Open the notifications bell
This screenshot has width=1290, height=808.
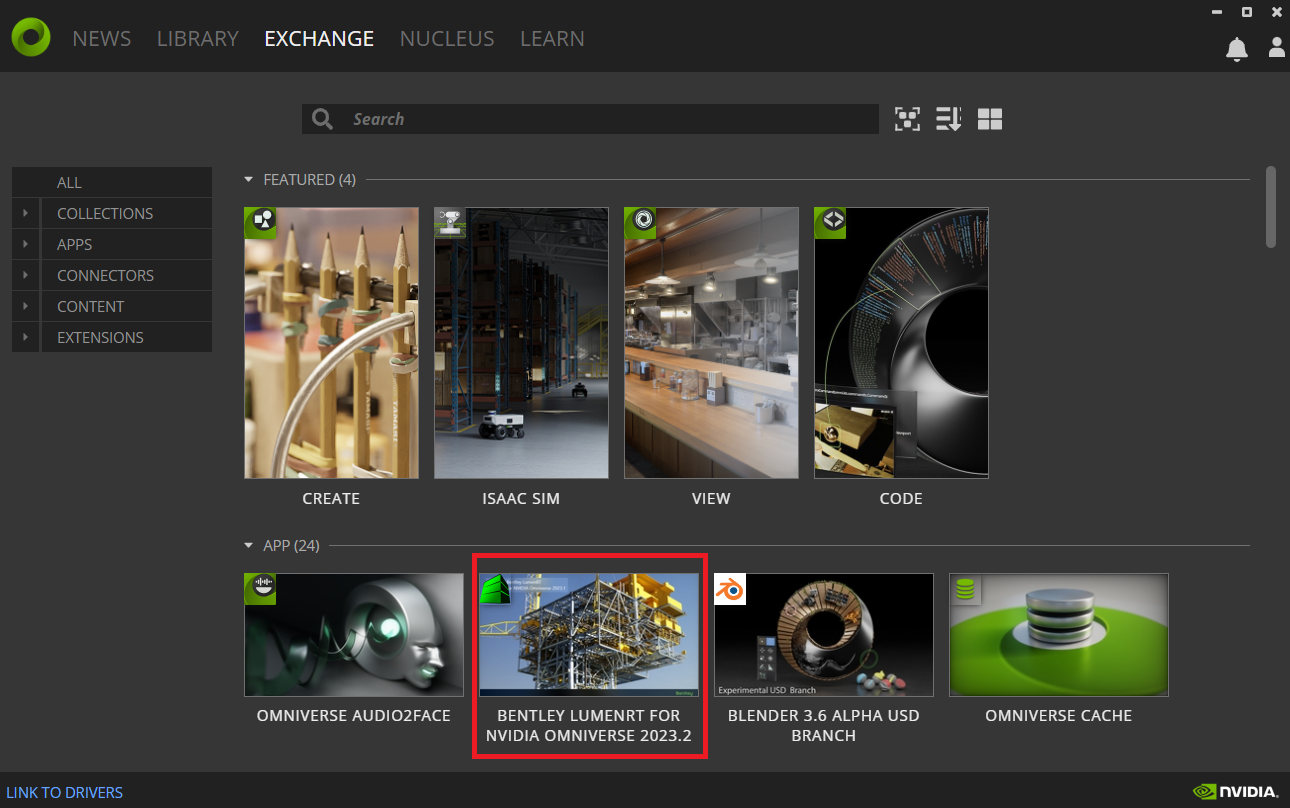(x=1237, y=48)
